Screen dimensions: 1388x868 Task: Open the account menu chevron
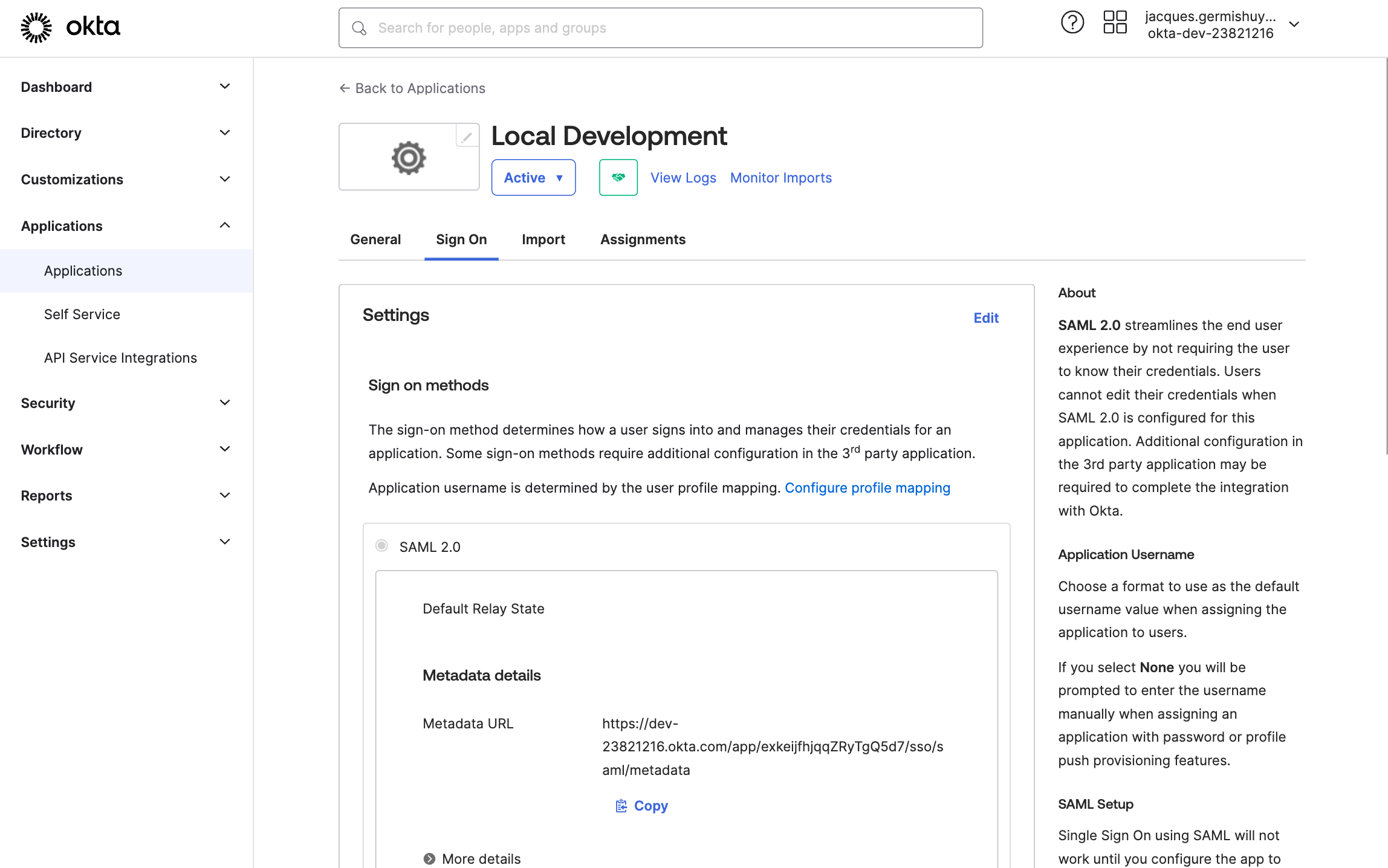click(x=1294, y=25)
